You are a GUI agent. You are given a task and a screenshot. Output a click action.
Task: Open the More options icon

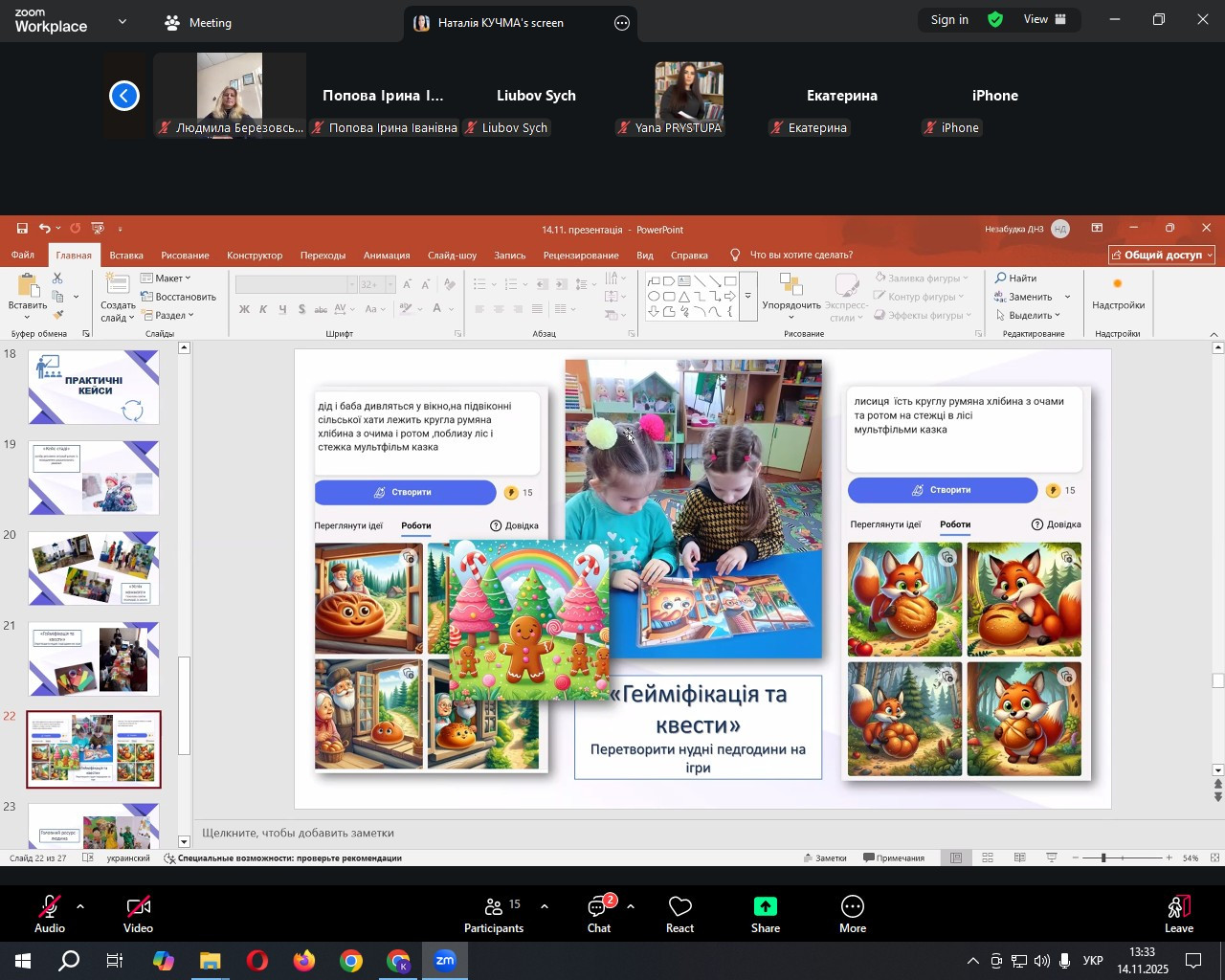[x=852, y=914]
